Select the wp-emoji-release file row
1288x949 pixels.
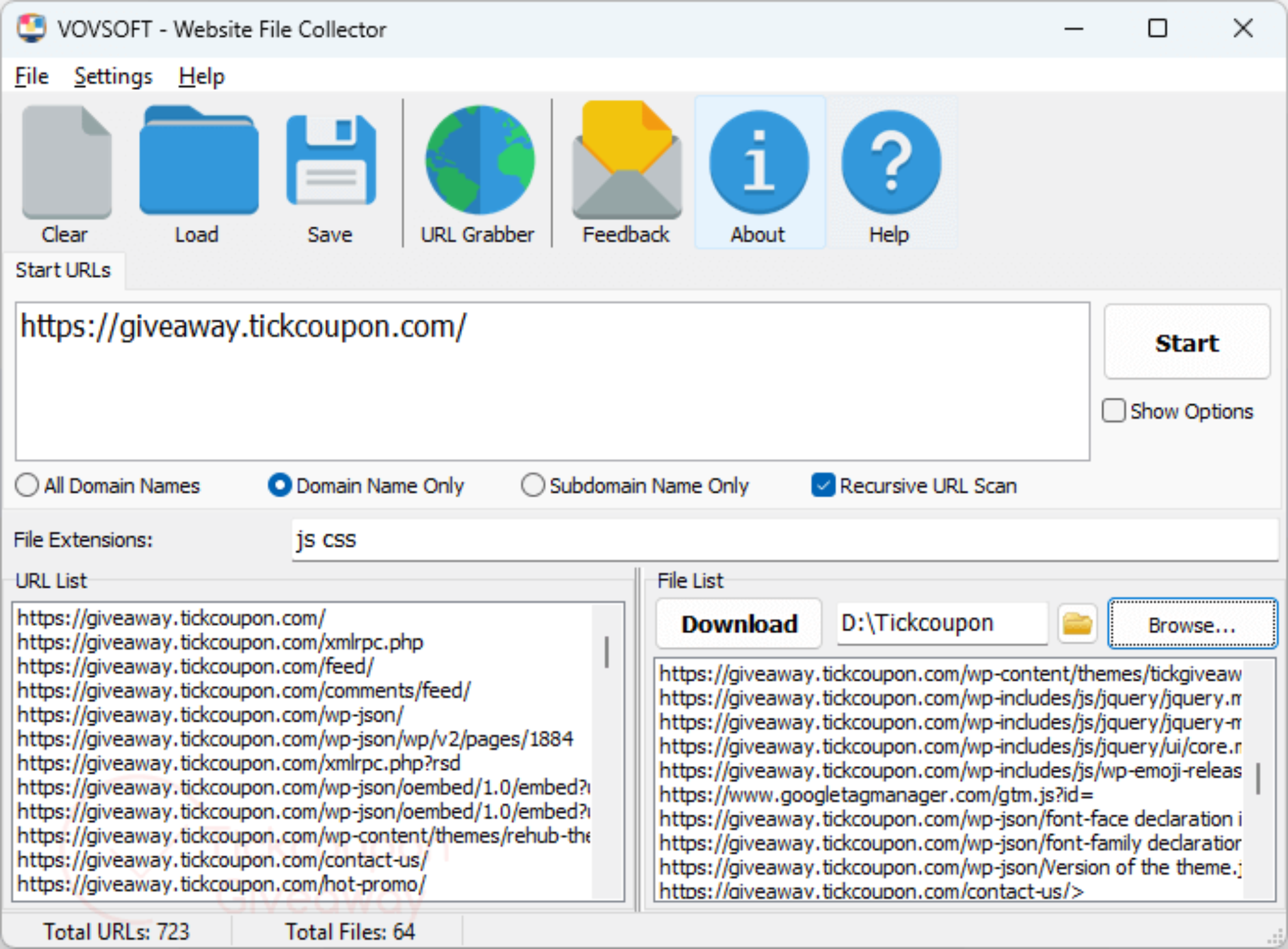click(x=950, y=771)
